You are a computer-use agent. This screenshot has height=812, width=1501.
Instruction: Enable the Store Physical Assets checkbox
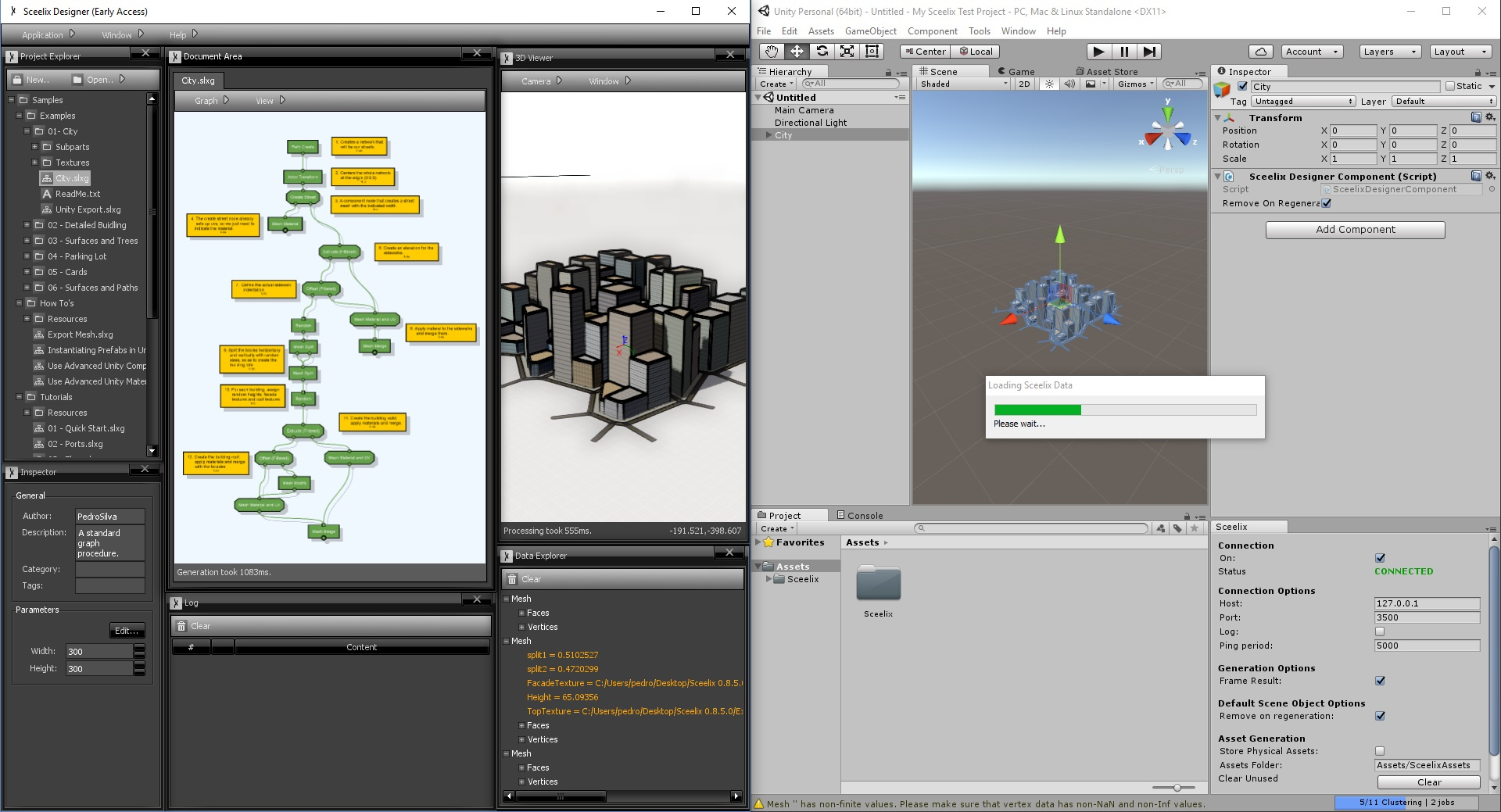tap(1380, 751)
